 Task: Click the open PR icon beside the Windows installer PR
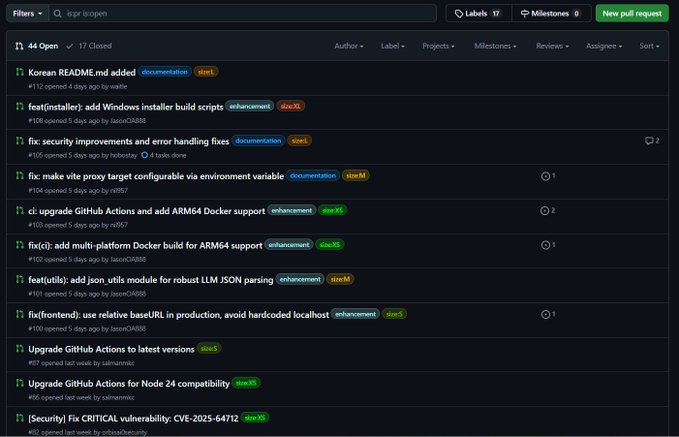pos(19,106)
